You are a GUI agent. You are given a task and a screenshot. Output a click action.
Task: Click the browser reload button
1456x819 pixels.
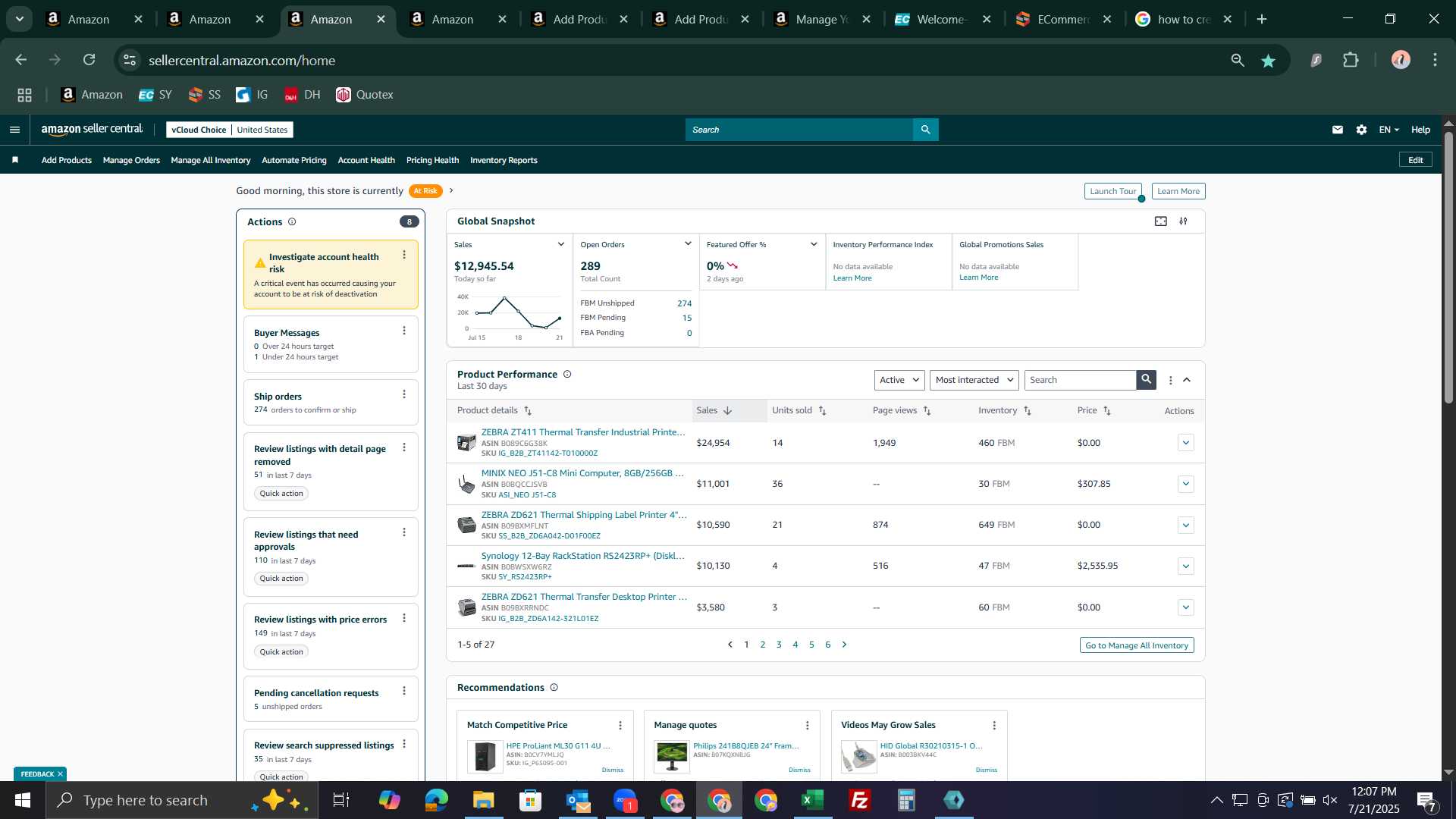[89, 60]
